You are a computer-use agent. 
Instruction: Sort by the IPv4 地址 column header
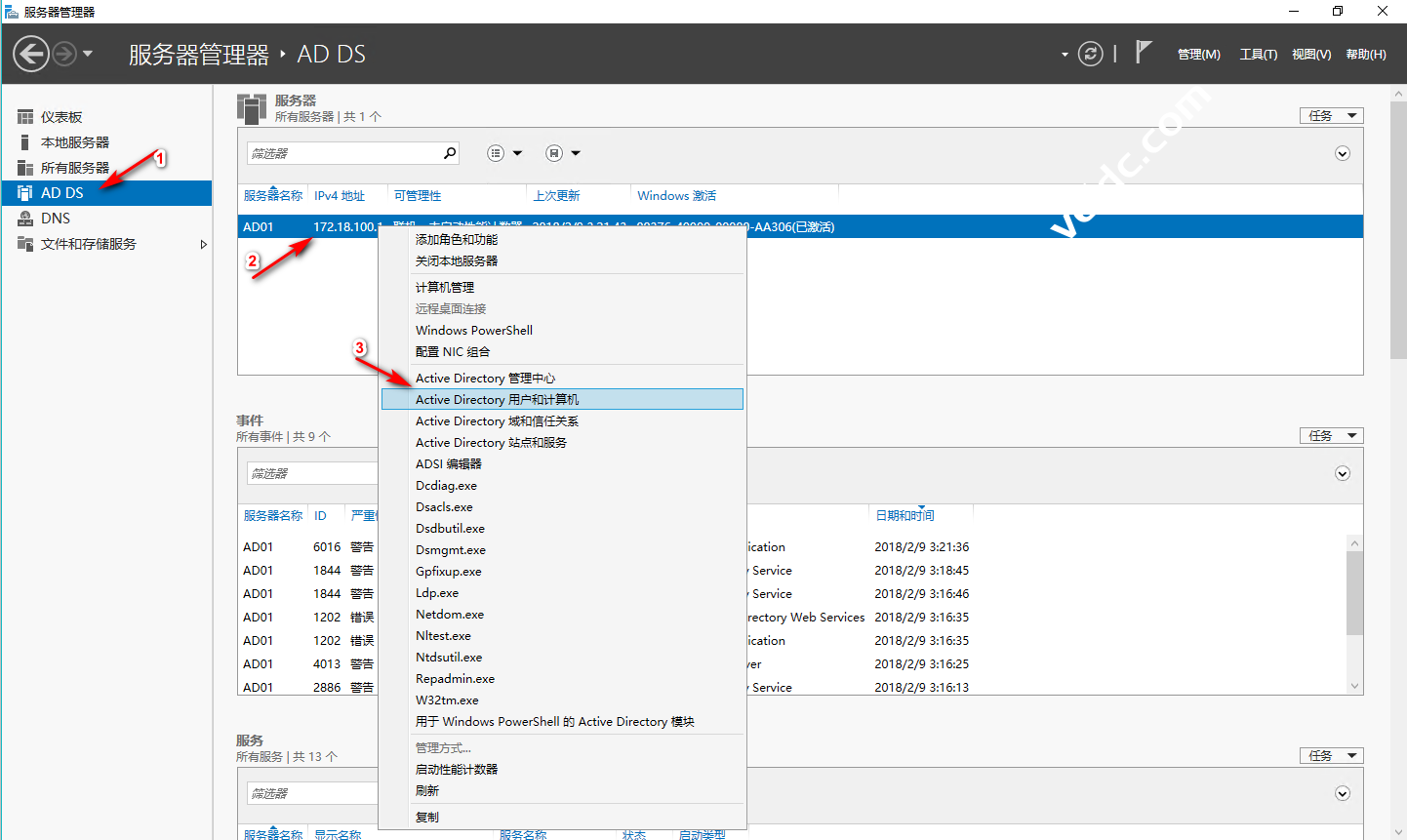340,196
